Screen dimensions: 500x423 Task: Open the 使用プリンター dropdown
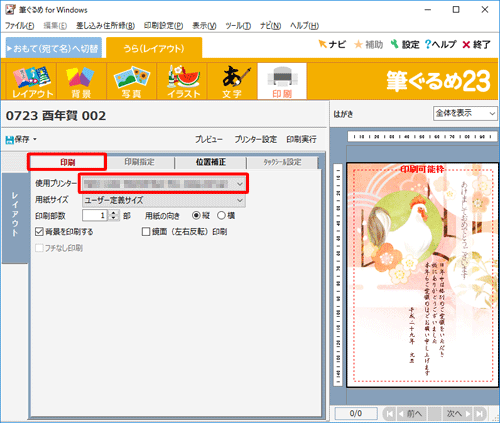[x=164, y=184]
